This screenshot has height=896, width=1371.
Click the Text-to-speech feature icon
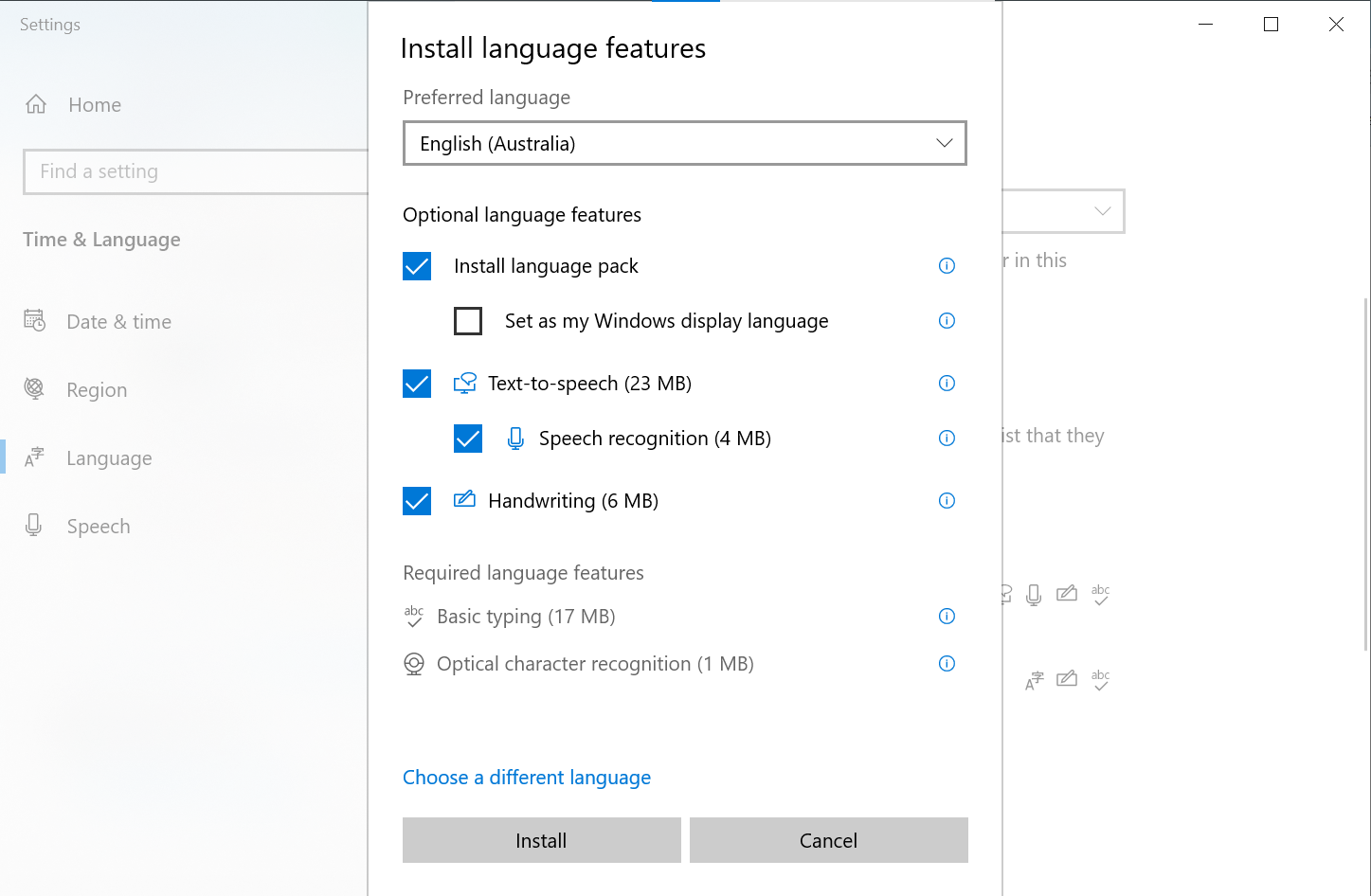464,383
